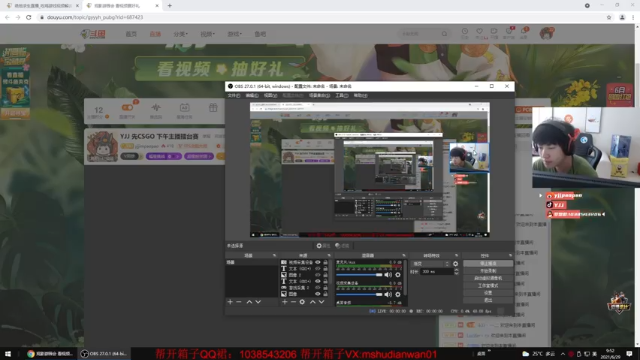This screenshot has width=640, height=360.
Task: Open Douyu watch history clock icon
Action: [x=465, y=32]
